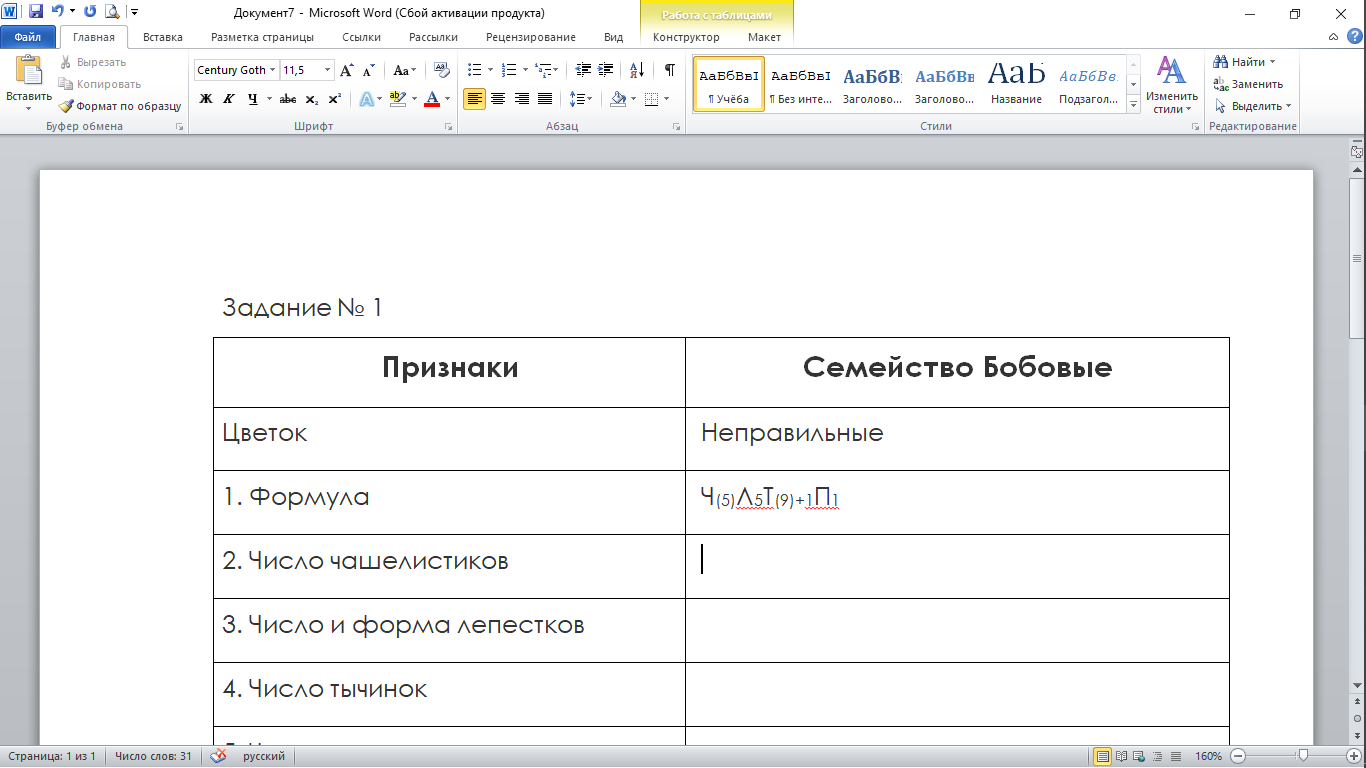Screen dimensions: 1366x768
Task: Save the document with the floppy disk icon
Action: 36,12
